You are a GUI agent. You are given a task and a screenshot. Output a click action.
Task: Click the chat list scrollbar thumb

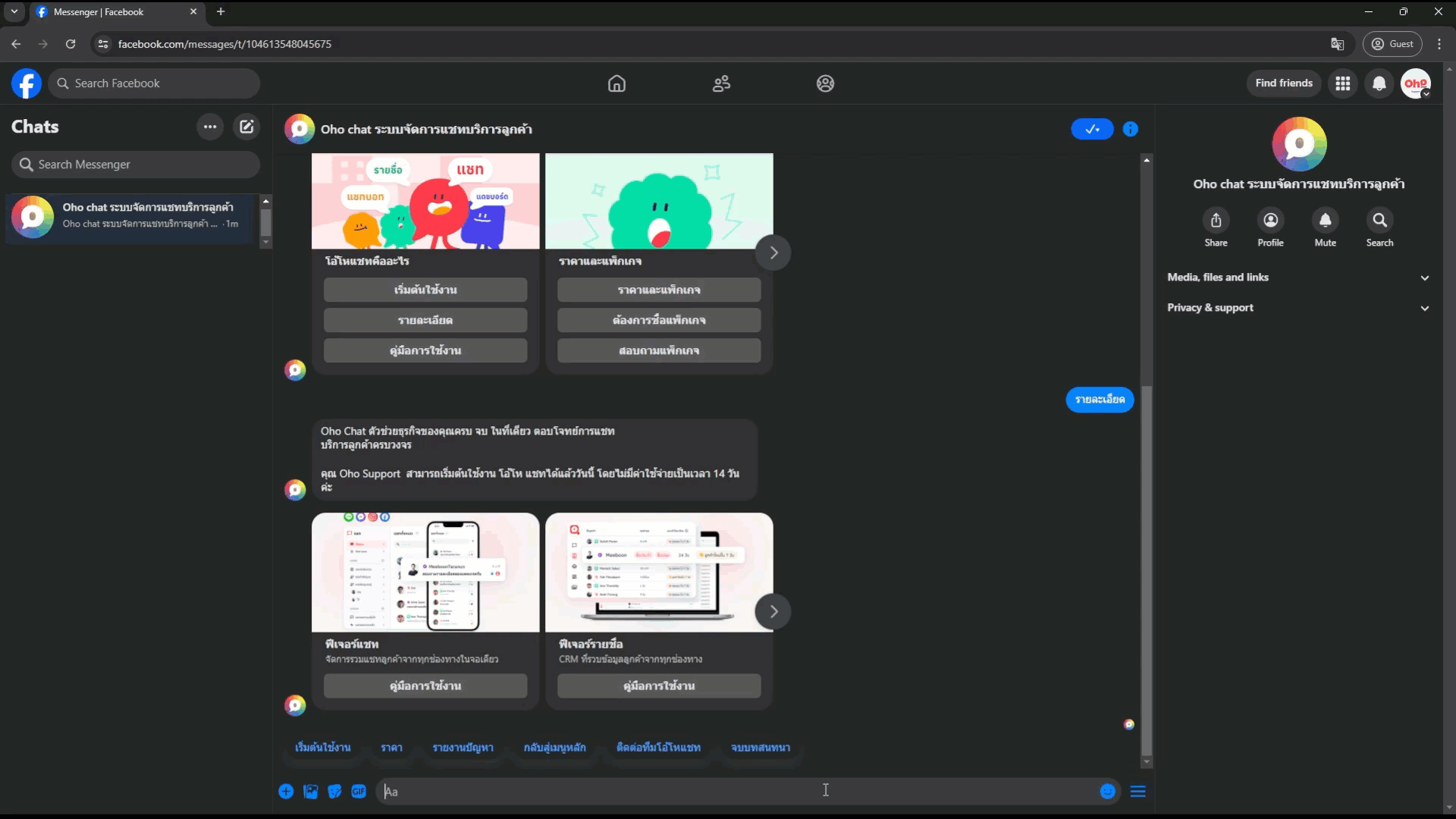coord(265,222)
